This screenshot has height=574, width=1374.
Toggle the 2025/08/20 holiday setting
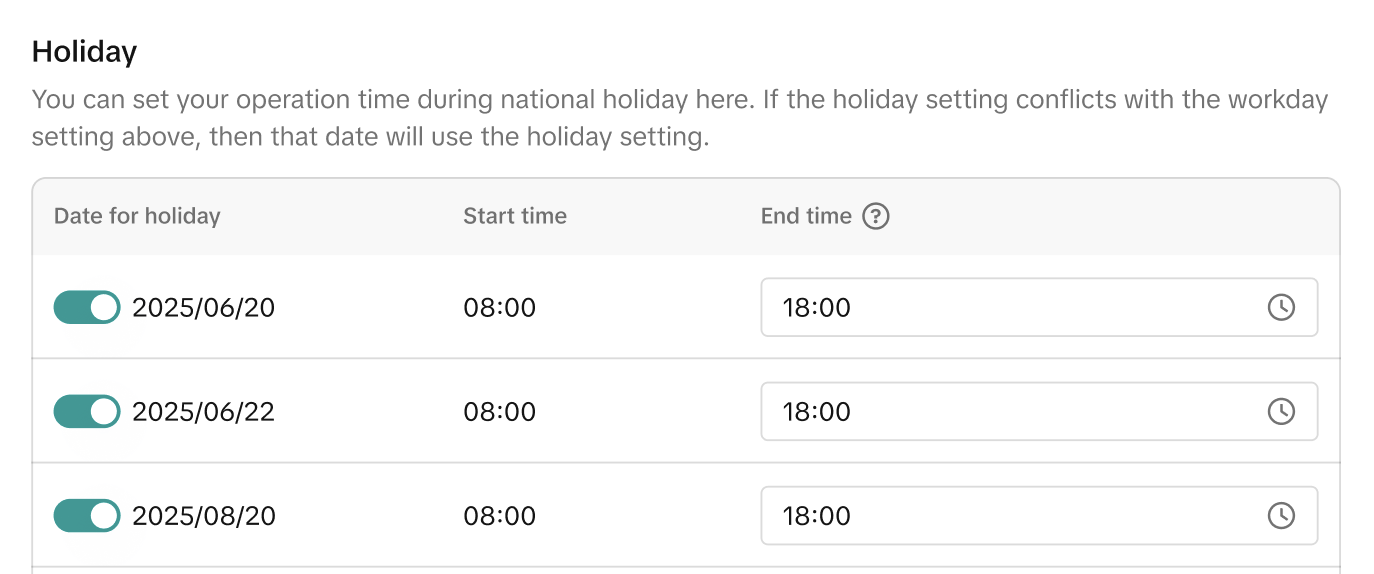(87, 515)
